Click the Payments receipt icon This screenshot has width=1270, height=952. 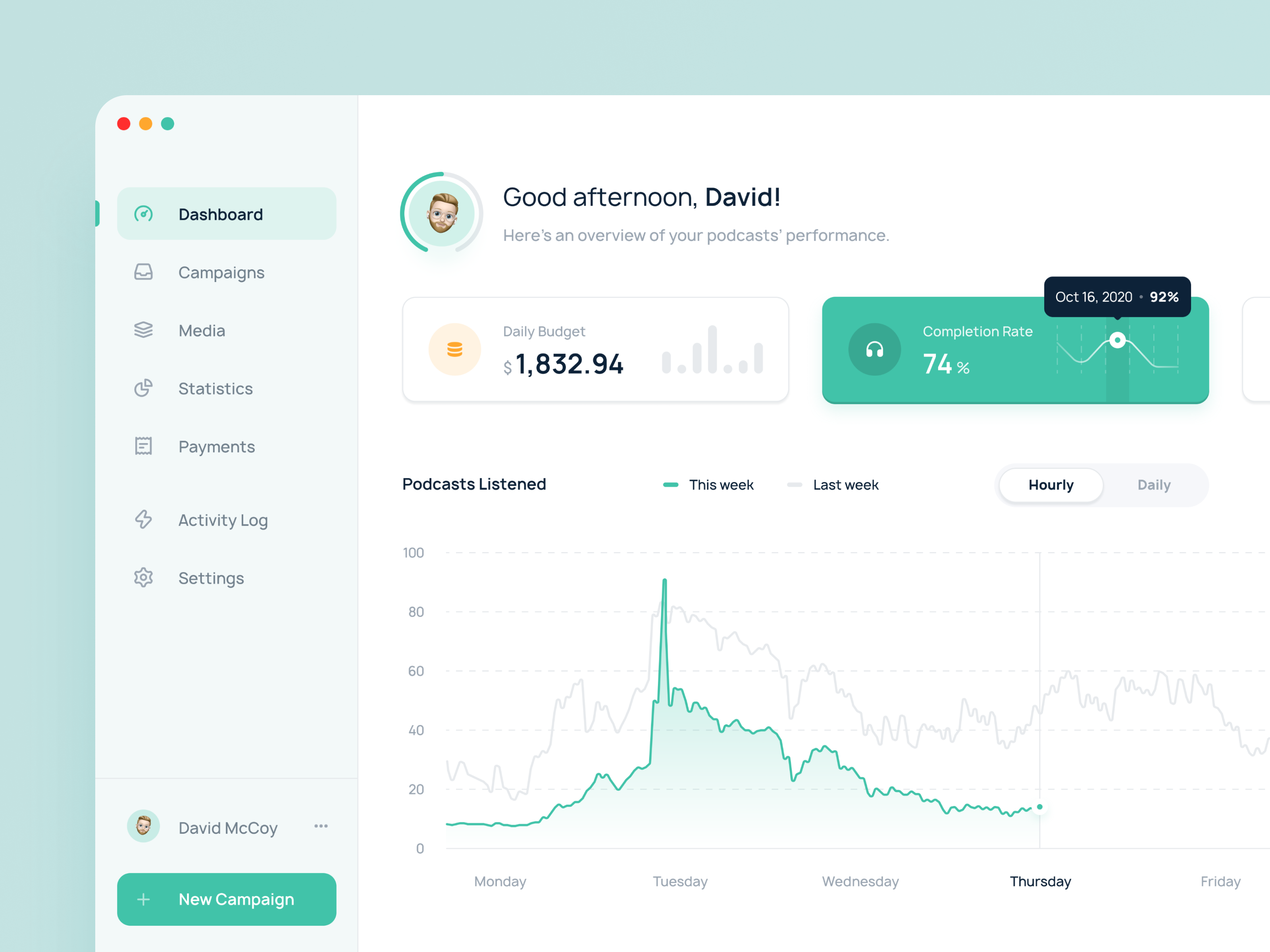(x=144, y=446)
